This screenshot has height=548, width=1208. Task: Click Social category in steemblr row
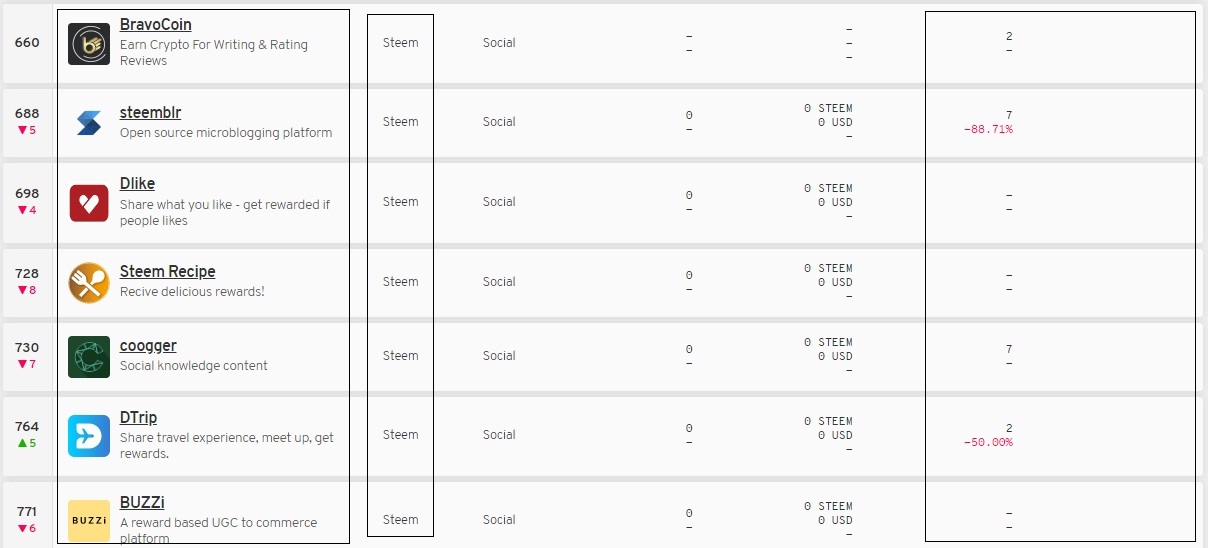click(x=499, y=121)
